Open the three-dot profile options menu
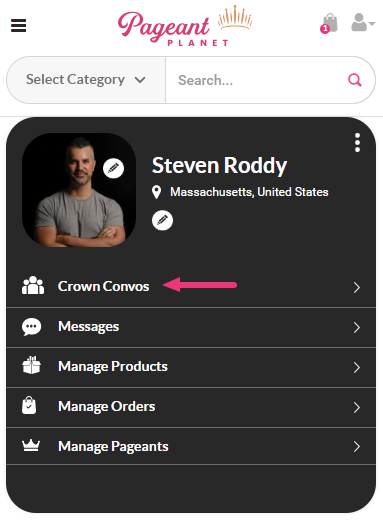Screen dimensions: 383x523 click(357, 143)
